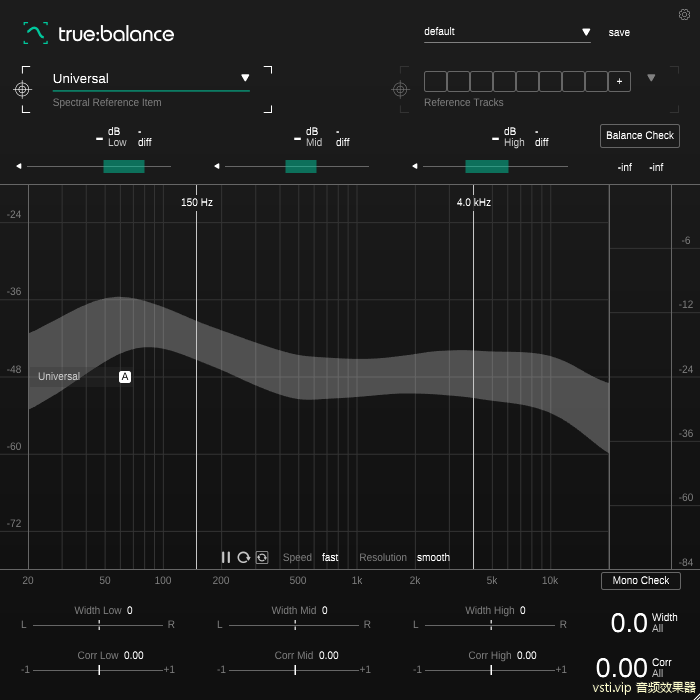Toggle the auto-reset boxed refresh icon
700x700 pixels.
(262, 557)
